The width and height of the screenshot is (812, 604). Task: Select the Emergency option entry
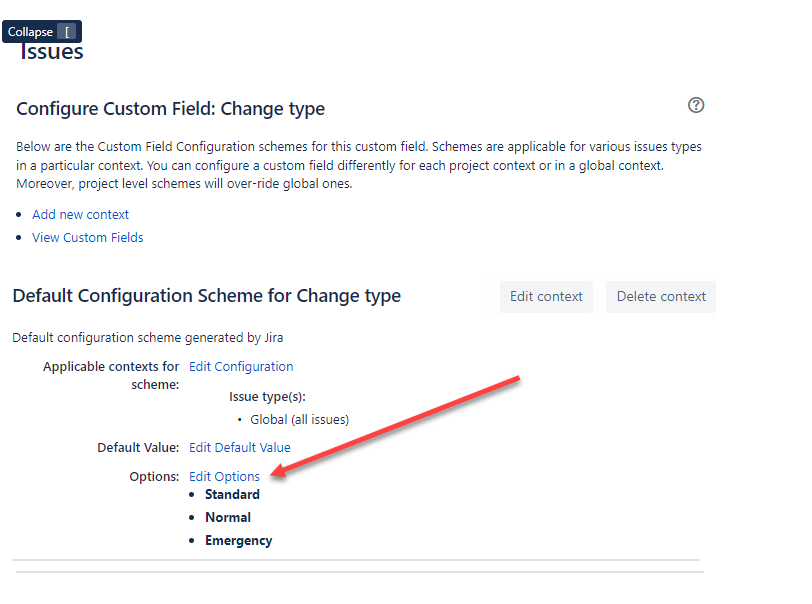pos(239,540)
